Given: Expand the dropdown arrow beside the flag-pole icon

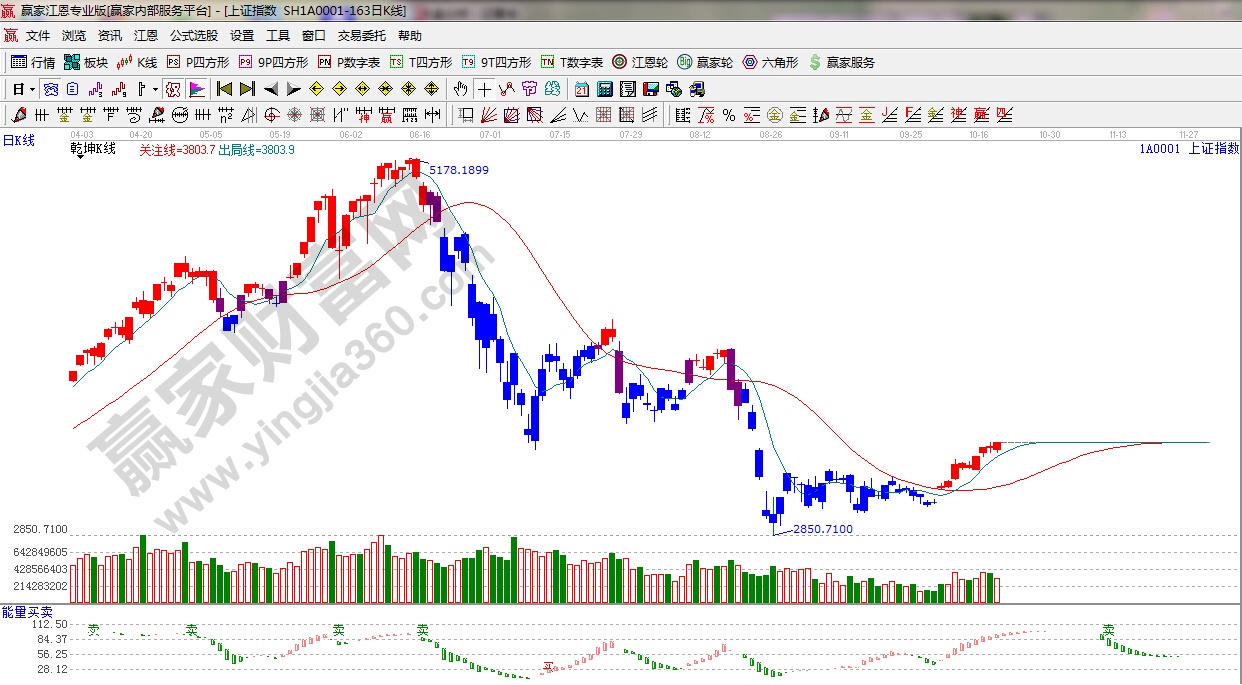Looking at the screenshot, I should click(x=155, y=89).
